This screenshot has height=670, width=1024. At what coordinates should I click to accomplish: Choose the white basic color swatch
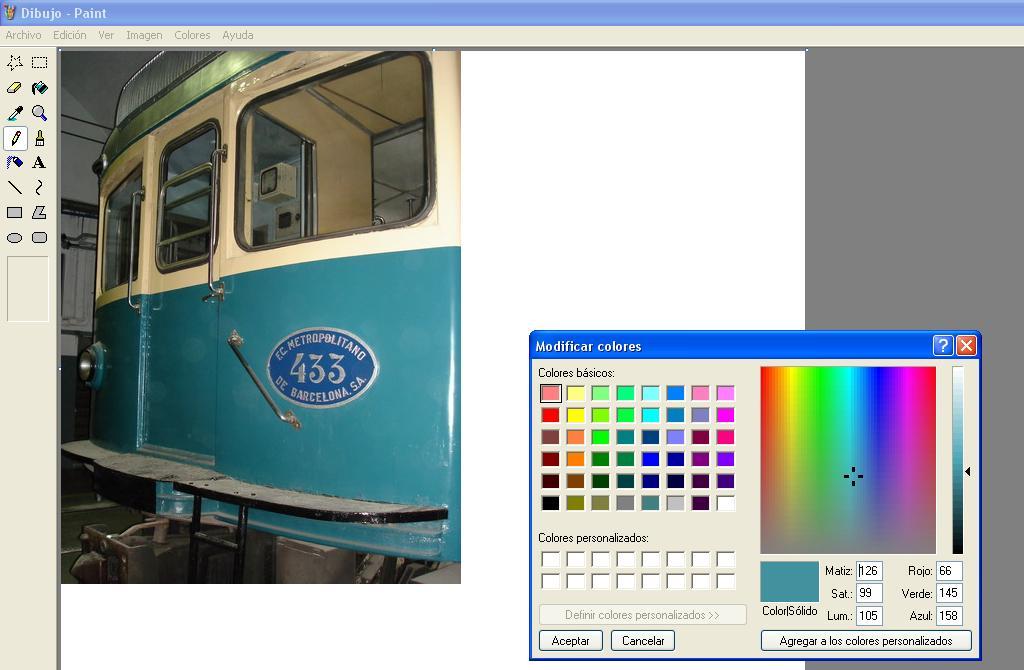(x=726, y=503)
